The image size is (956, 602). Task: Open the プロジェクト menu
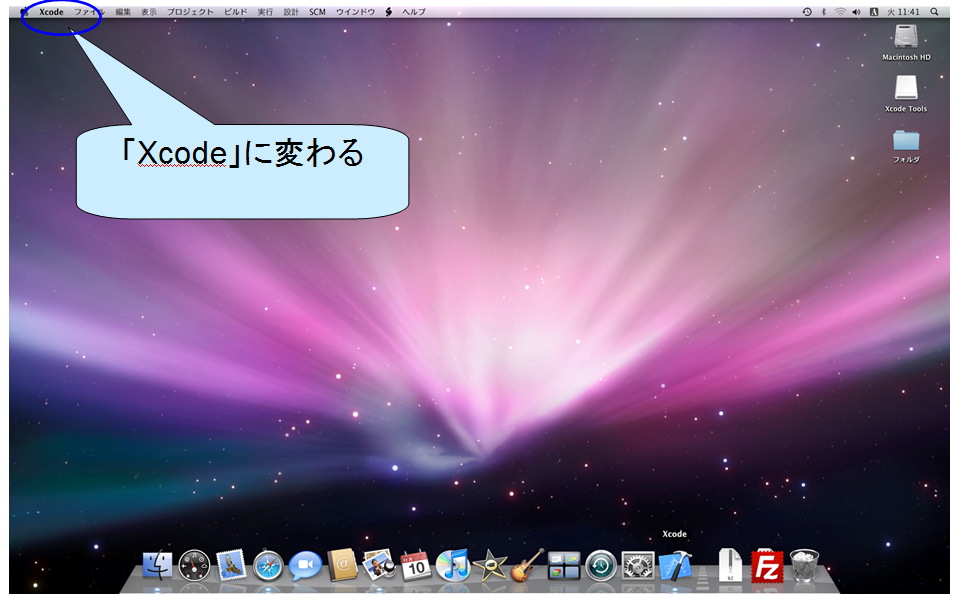point(190,12)
